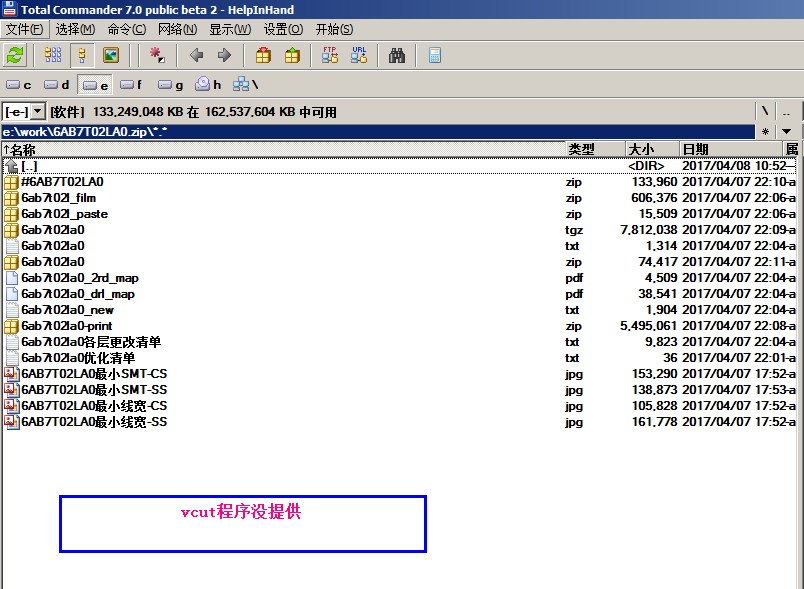Switch to drive g
The width and height of the screenshot is (804, 589).
[171, 85]
